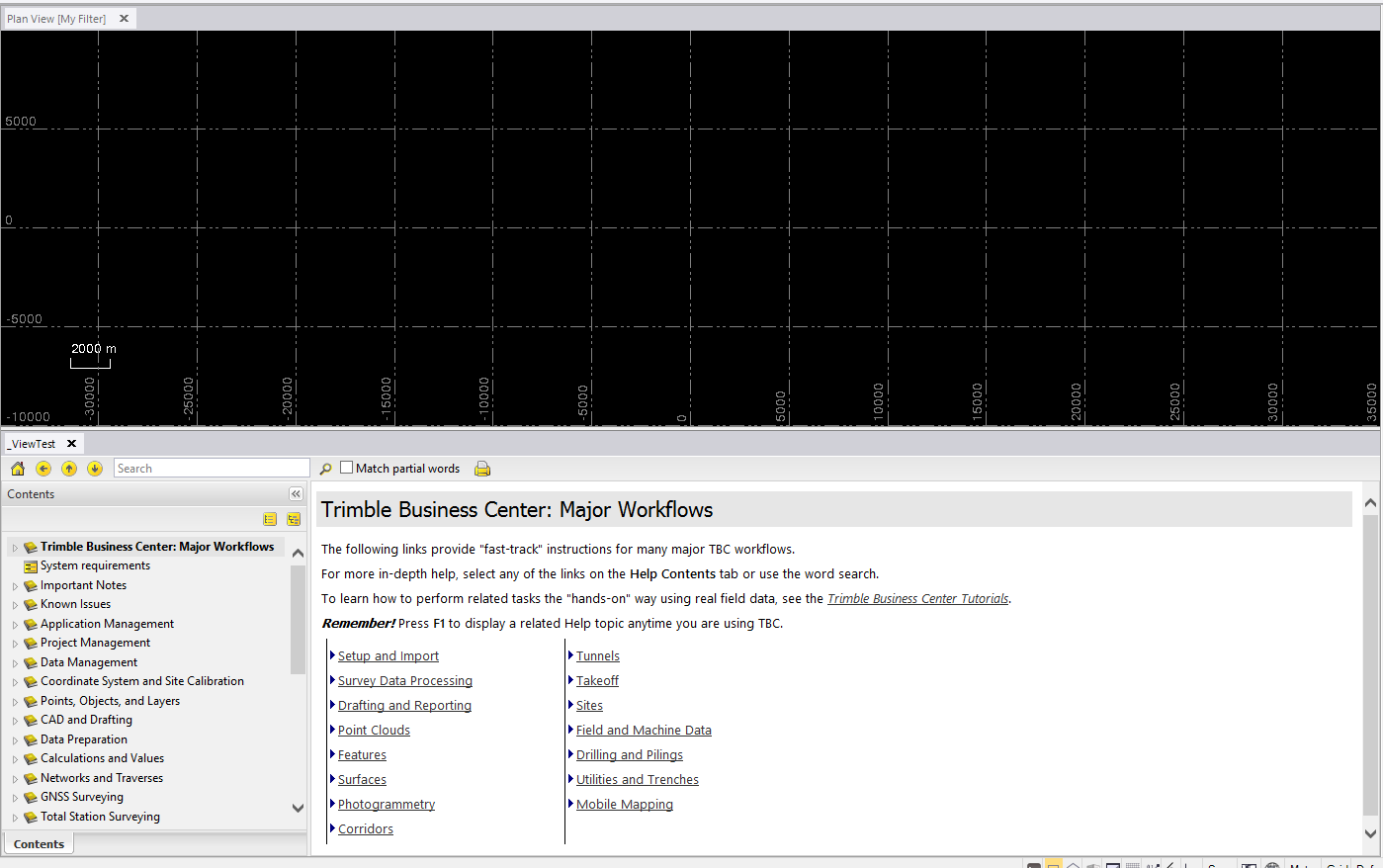Open the Survey Data Processing link

click(404, 681)
